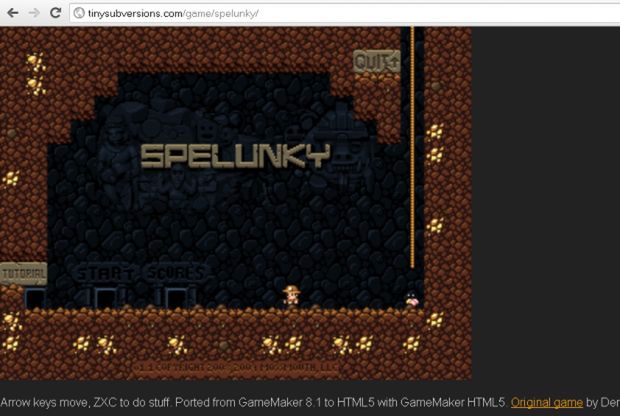Click the 'Arrow keys move, ZXC to do stuff' text
Image resolution: width=620 pixels, height=416 pixels.
click(85, 403)
